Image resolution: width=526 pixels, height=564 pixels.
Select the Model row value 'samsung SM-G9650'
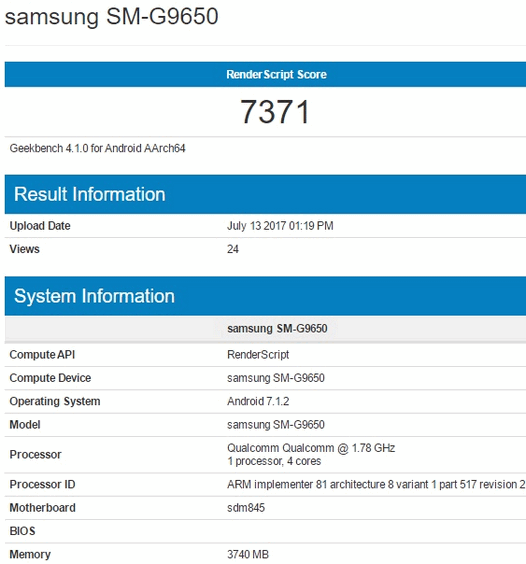point(276,425)
